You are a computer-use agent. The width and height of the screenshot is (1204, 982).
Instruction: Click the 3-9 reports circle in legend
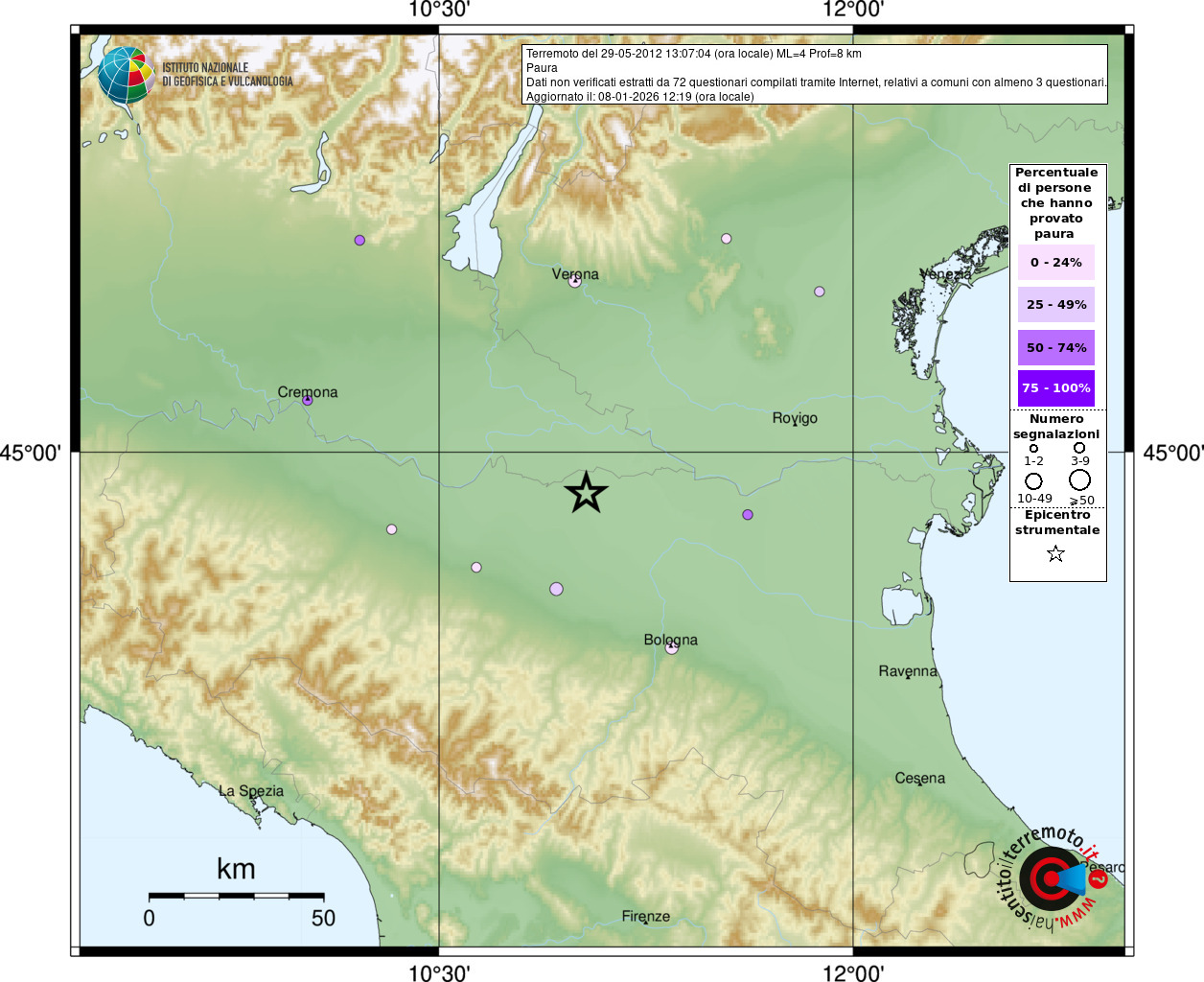tap(1079, 447)
